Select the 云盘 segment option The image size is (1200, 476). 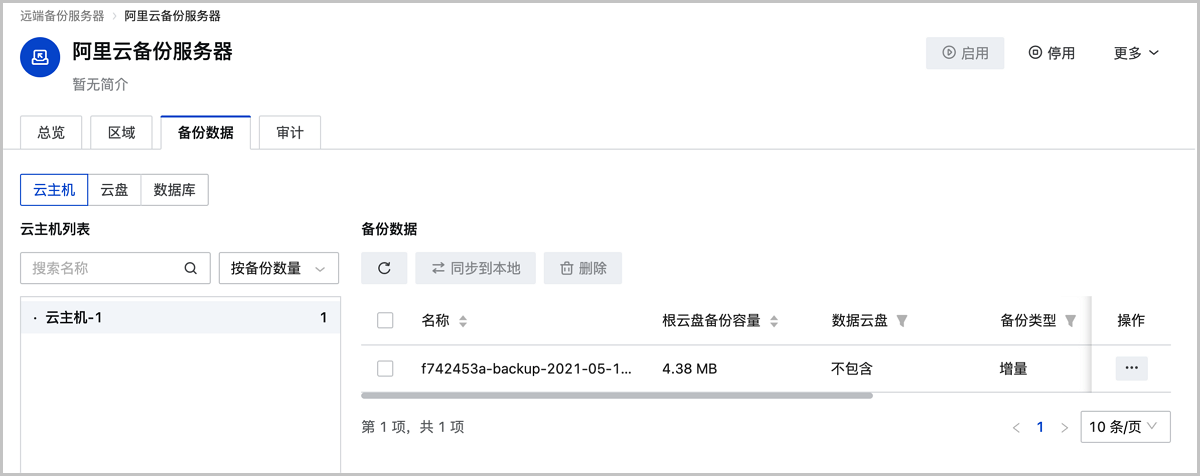(x=114, y=190)
